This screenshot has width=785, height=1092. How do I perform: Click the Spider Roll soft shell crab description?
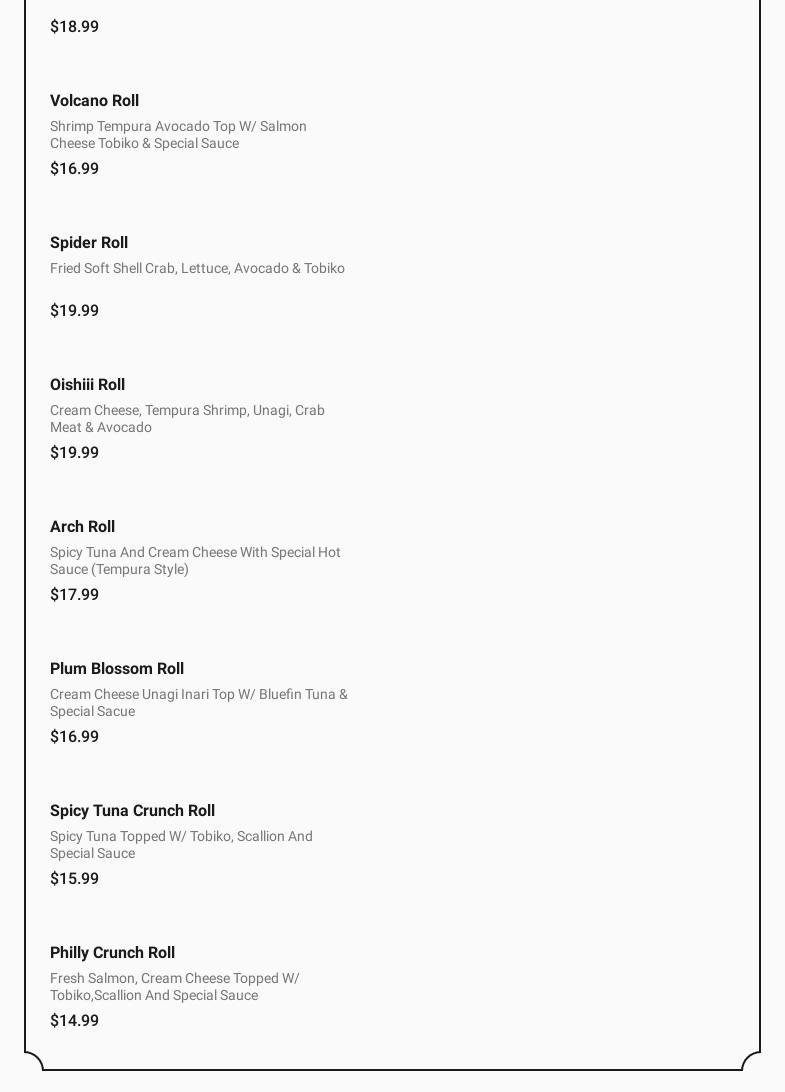pyautogui.click(x=197, y=269)
